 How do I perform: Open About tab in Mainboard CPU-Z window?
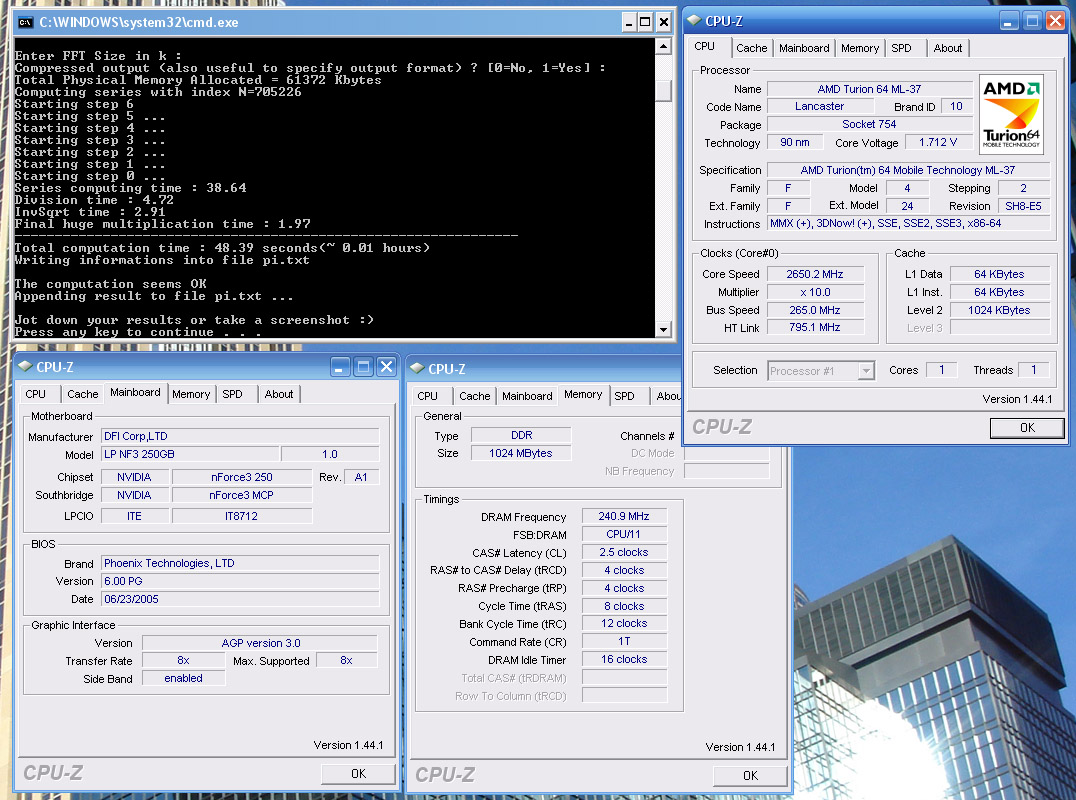click(279, 395)
